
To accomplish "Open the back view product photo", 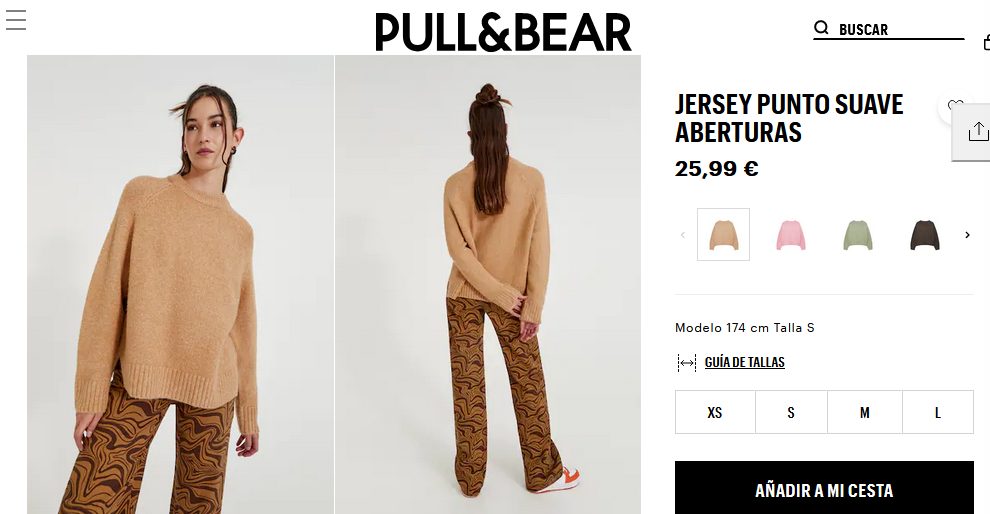I will [x=488, y=284].
